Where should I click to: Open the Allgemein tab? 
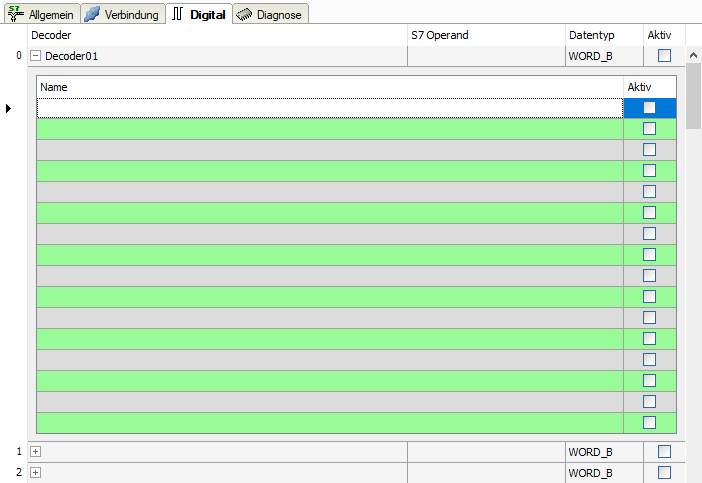coord(52,15)
